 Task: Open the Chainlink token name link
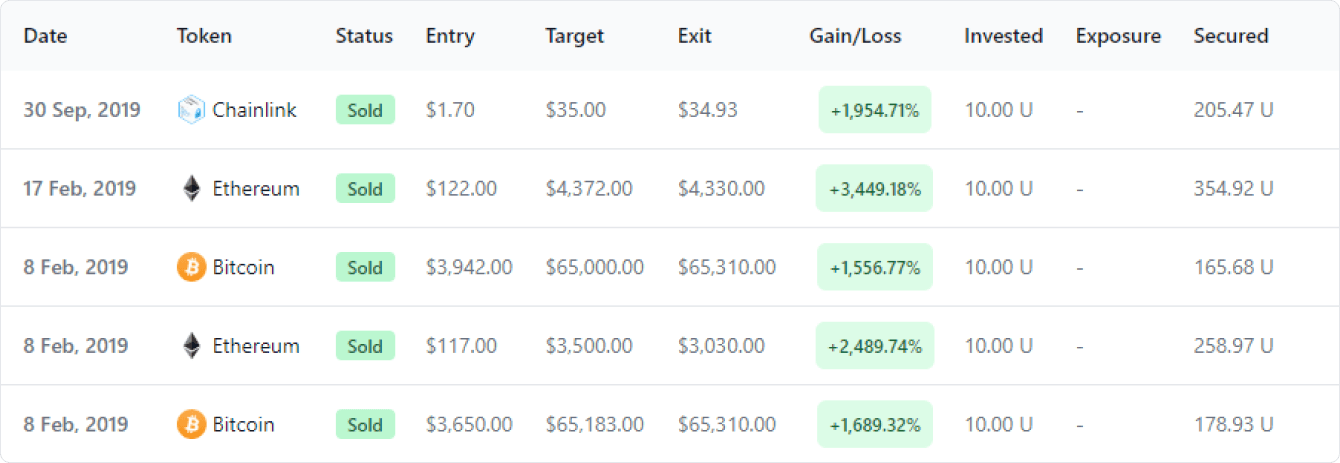(x=255, y=110)
